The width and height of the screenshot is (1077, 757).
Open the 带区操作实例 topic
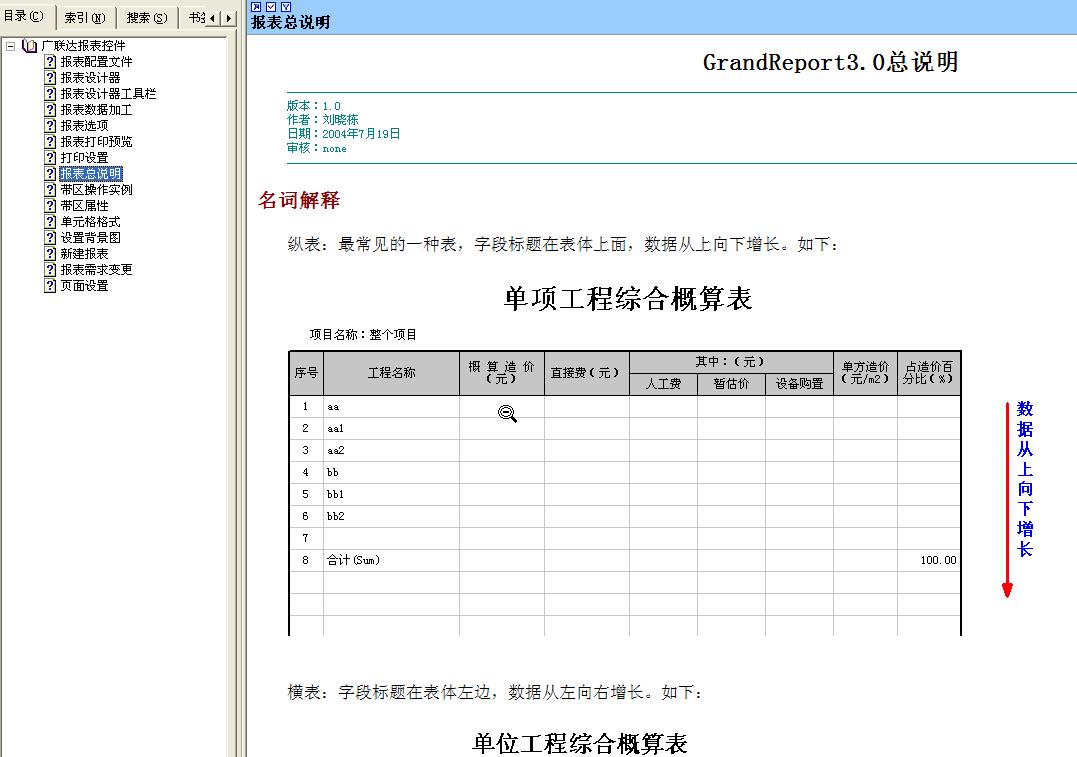pos(96,190)
